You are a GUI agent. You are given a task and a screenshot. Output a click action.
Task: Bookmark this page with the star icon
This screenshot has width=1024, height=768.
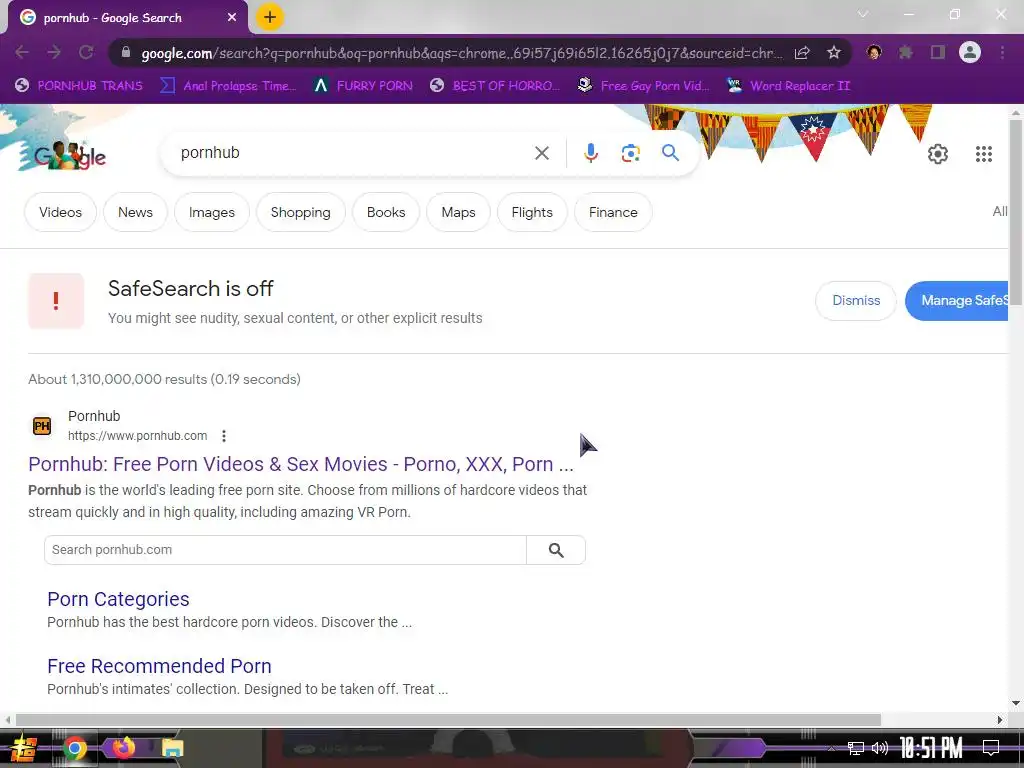coord(834,52)
